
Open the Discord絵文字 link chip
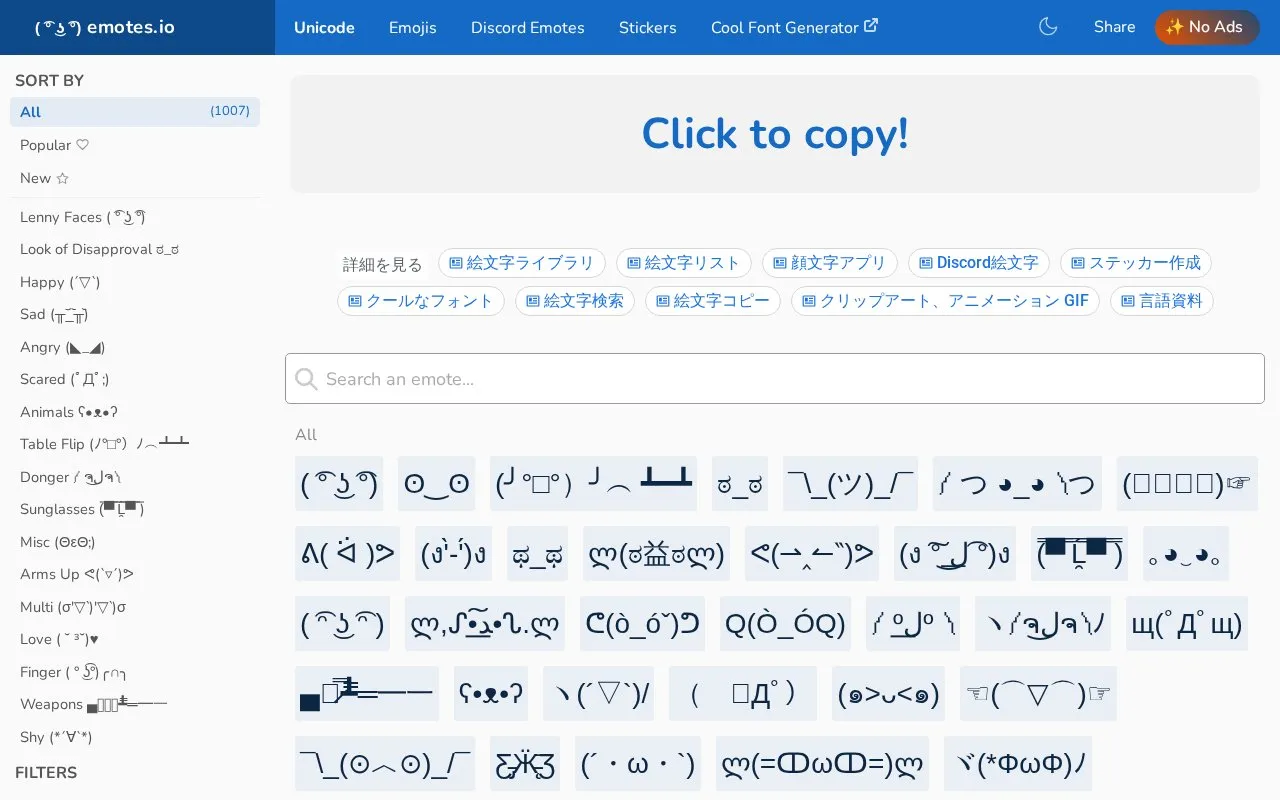pos(979,263)
